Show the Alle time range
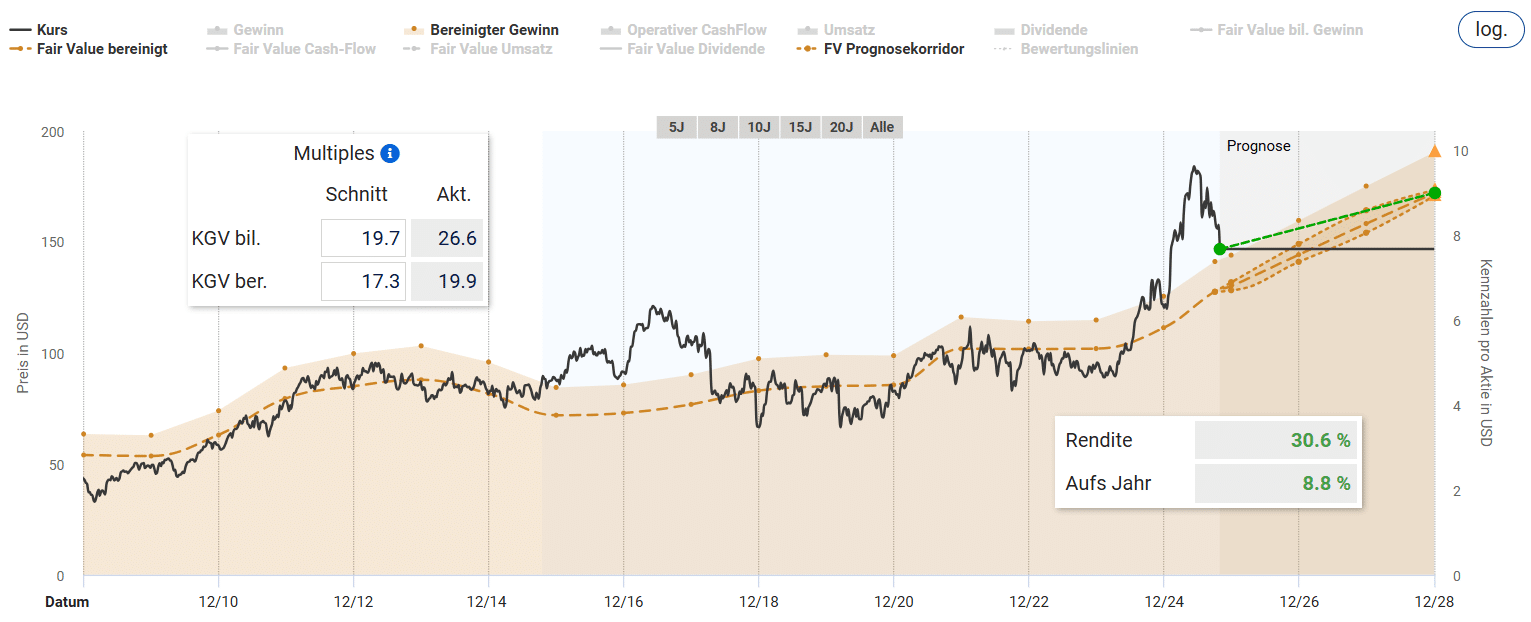The image size is (1531, 622). 882,127
